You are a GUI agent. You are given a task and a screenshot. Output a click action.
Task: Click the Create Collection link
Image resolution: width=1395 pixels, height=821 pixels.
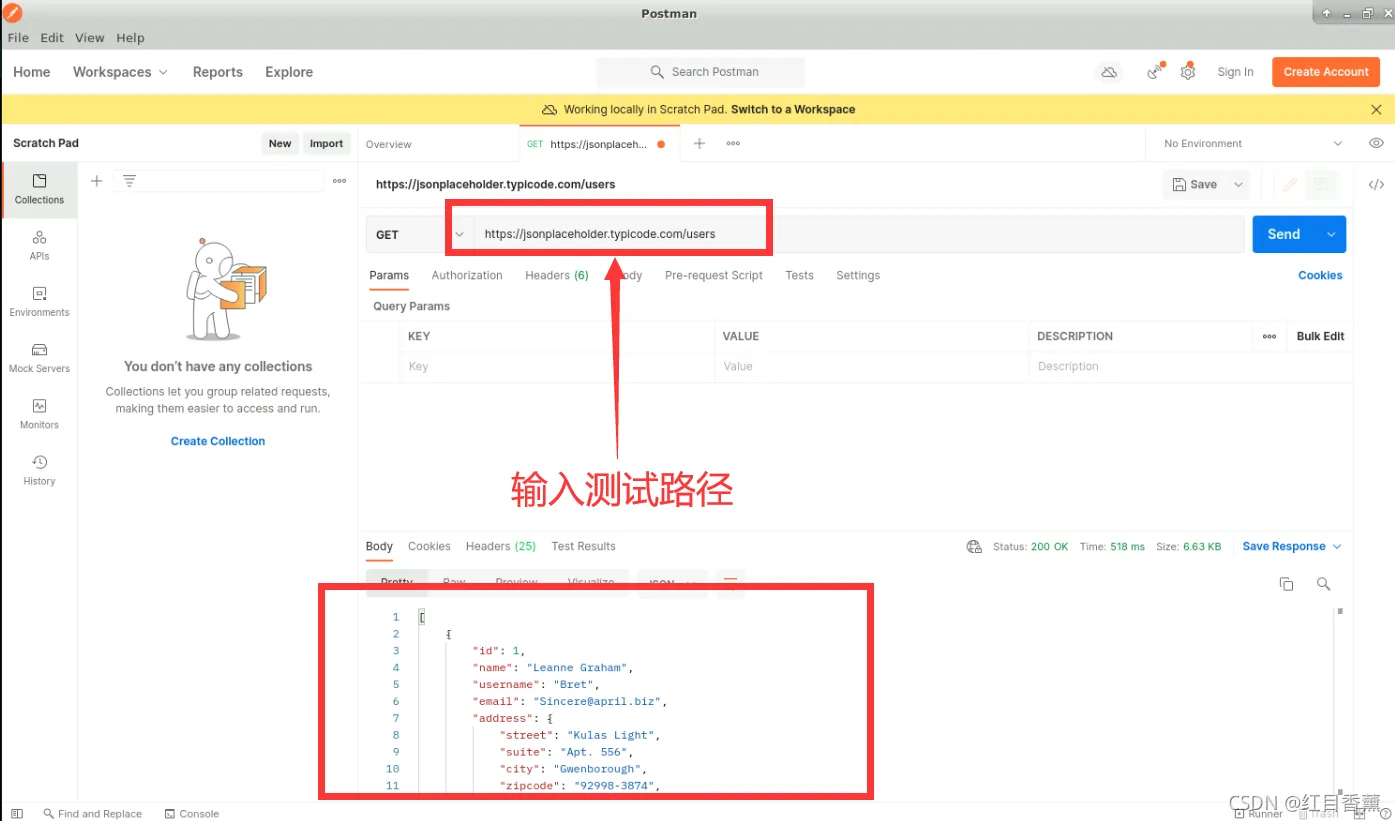pos(218,442)
